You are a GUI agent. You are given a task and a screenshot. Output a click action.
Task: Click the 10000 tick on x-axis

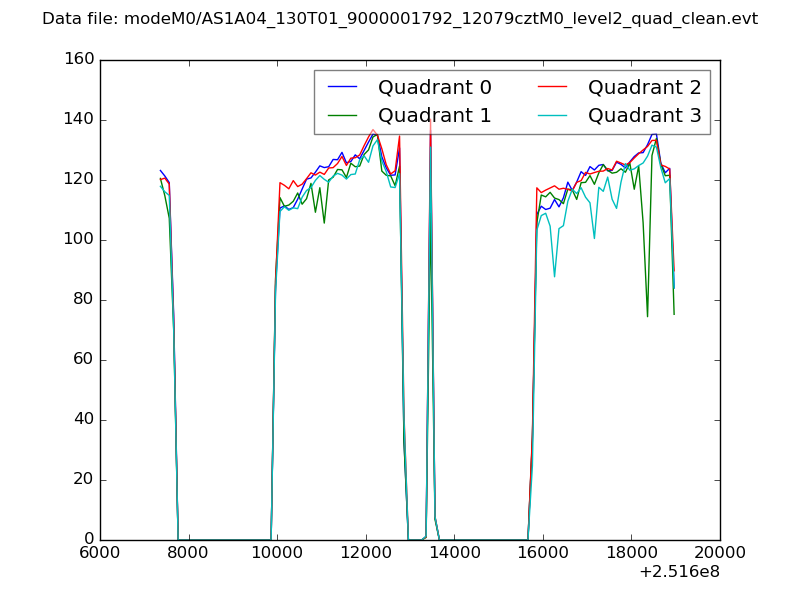pos(277,553)
